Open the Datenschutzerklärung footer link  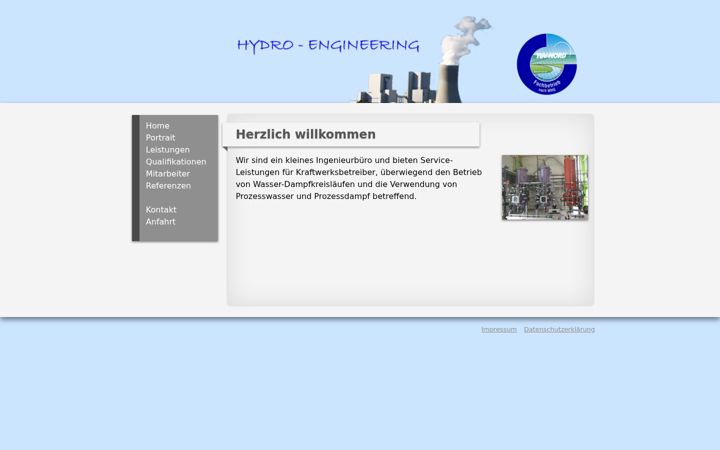[x=559, y=329]
